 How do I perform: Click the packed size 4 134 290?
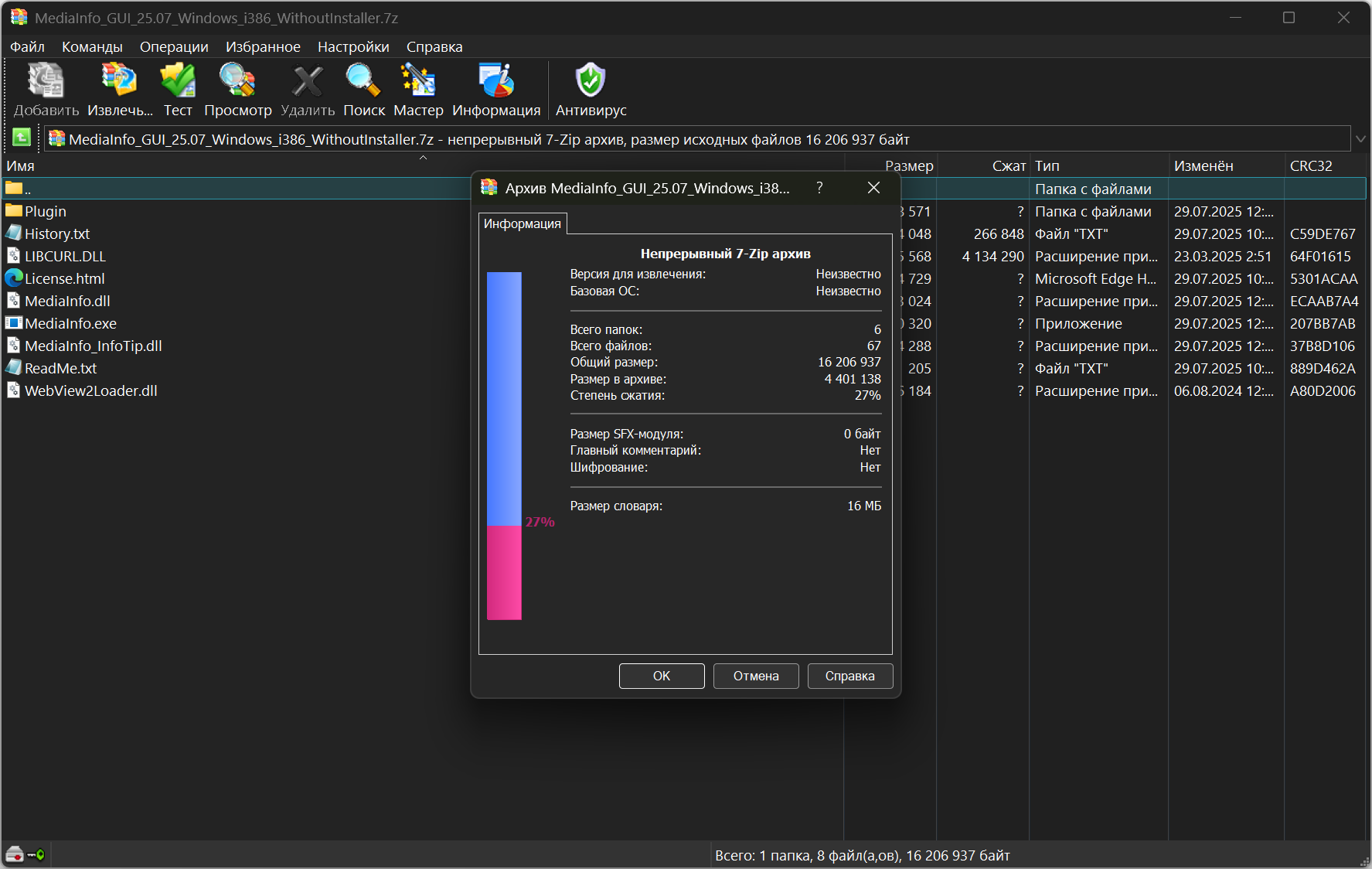pyautogui.click(x=992, y=256)
